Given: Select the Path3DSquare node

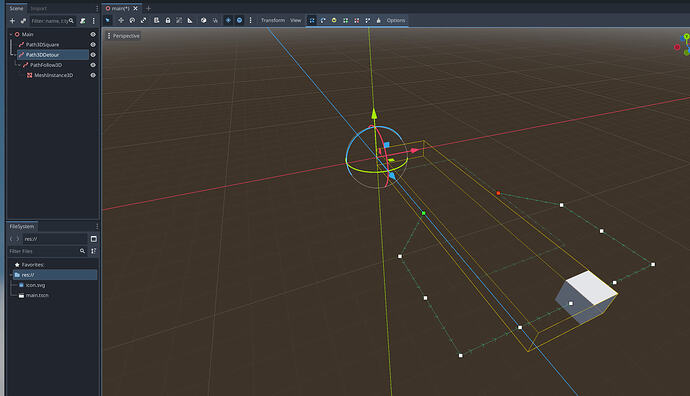Looking at the screenshot, I should coord(42,44).
